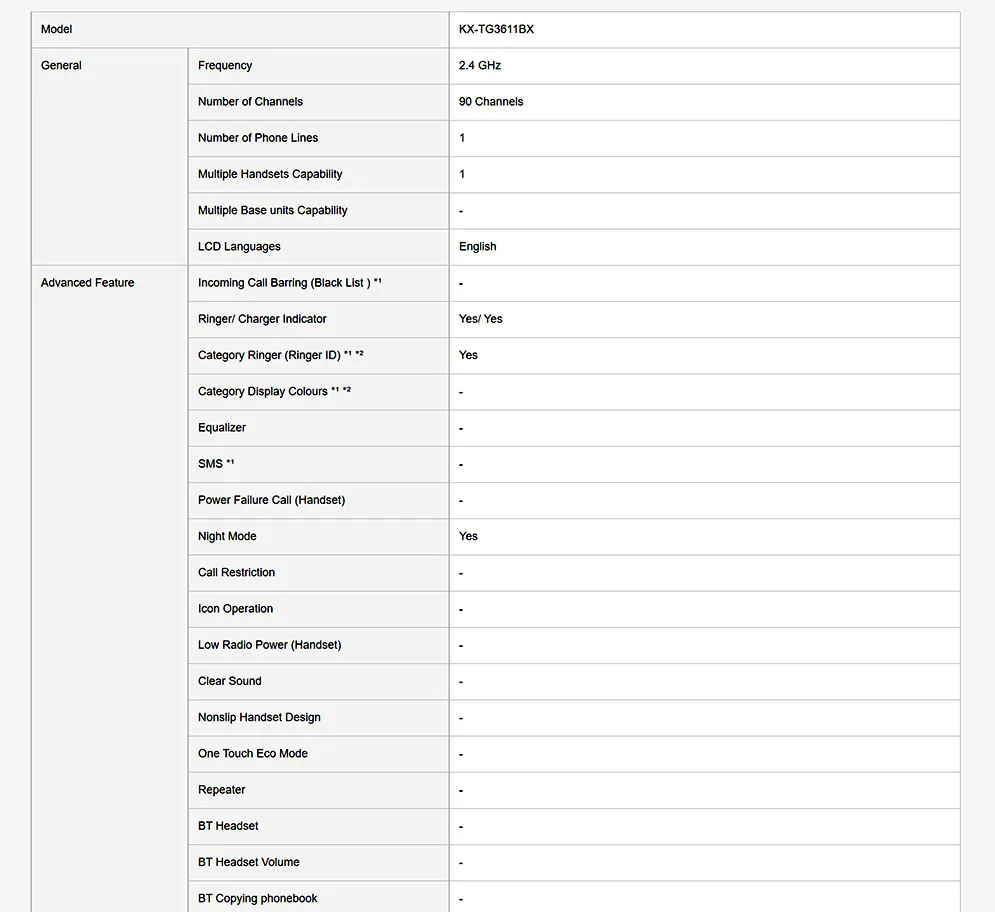Select "Yes" in the Category Ringer row
The image size is (995, 912).
pyautogui.click(x=468, y=355)
